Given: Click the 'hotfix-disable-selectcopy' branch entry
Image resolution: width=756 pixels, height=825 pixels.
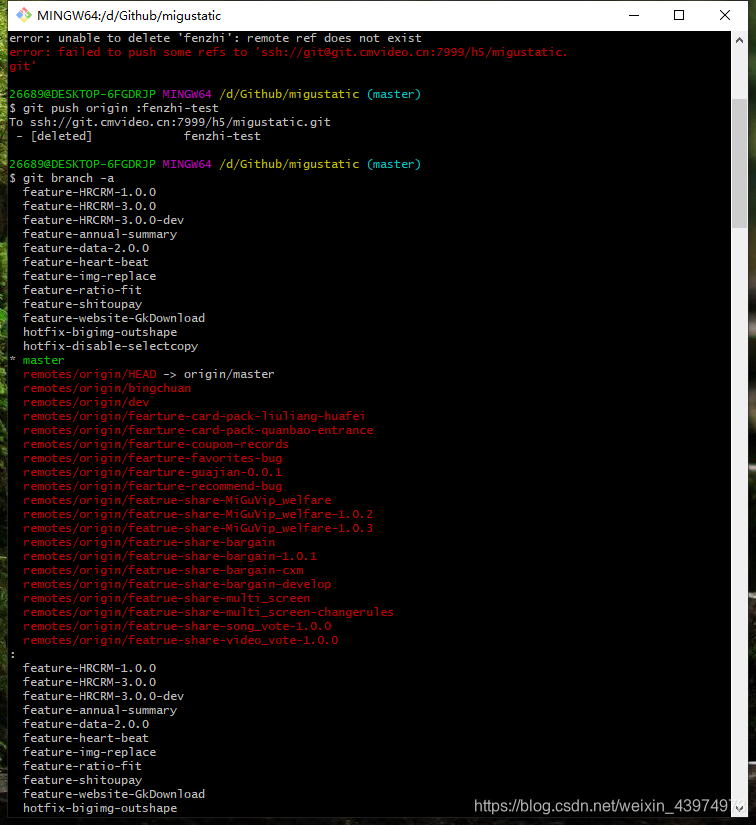Looking at the screenshot, I should (110, 346).
